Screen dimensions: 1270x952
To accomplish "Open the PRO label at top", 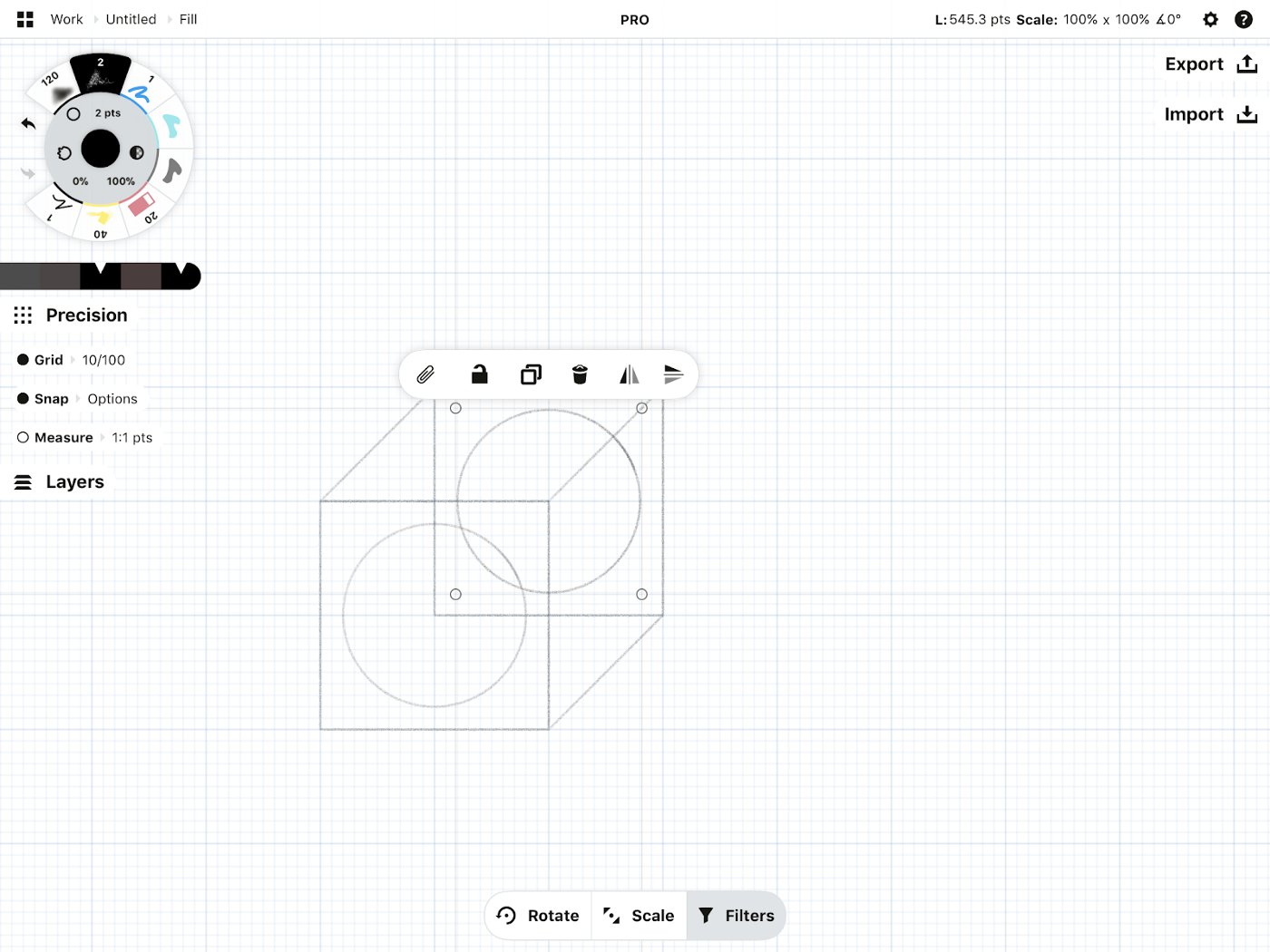I will click(x=635, y=20).
